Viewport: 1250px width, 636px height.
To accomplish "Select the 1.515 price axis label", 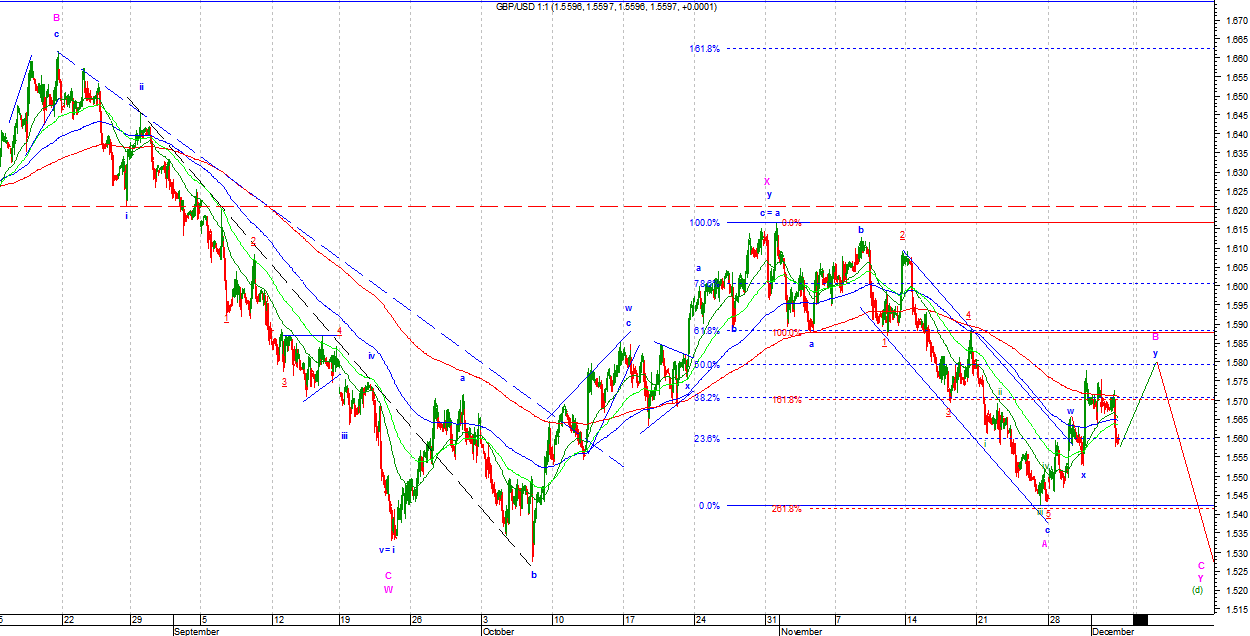I will coord(1234,610).
